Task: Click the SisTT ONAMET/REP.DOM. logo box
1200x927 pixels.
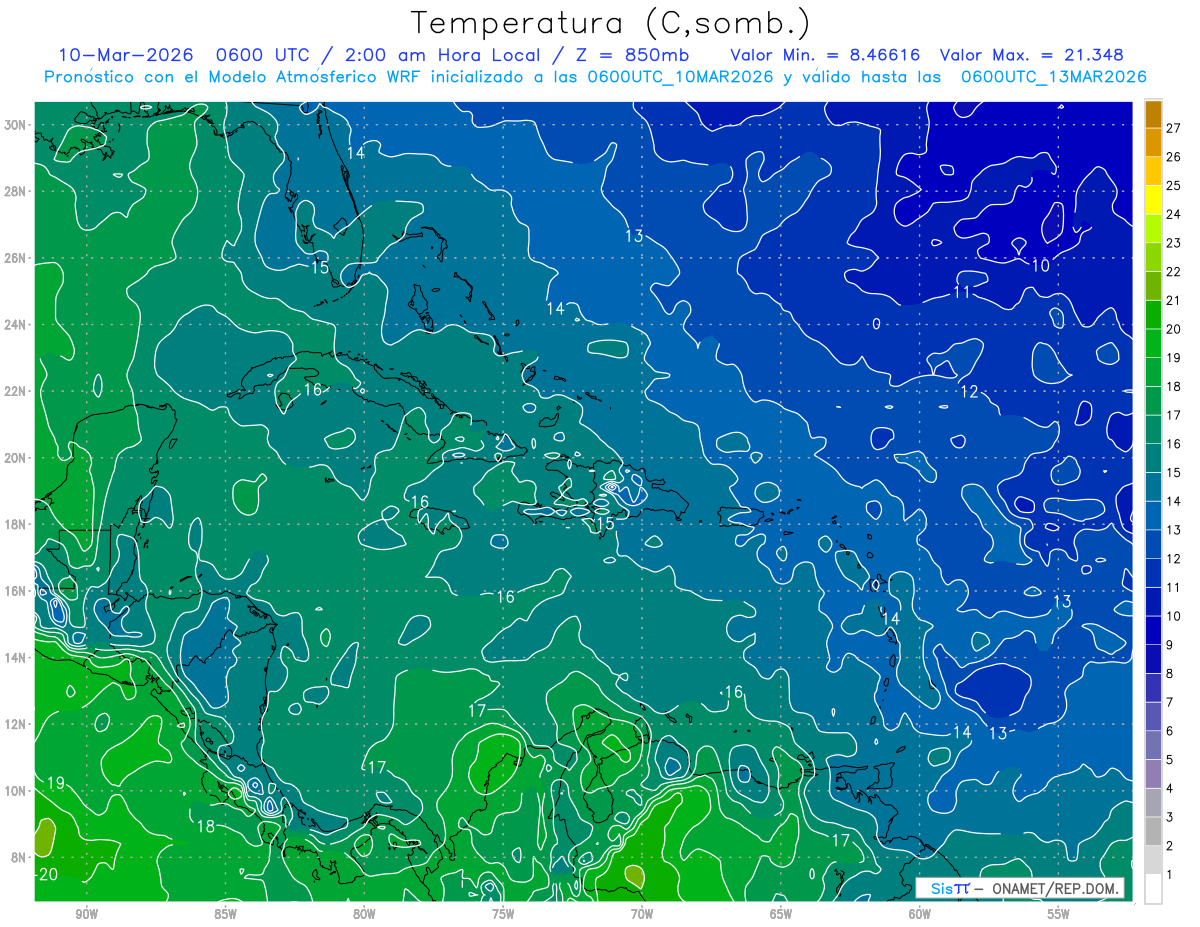Action: 1020,888
